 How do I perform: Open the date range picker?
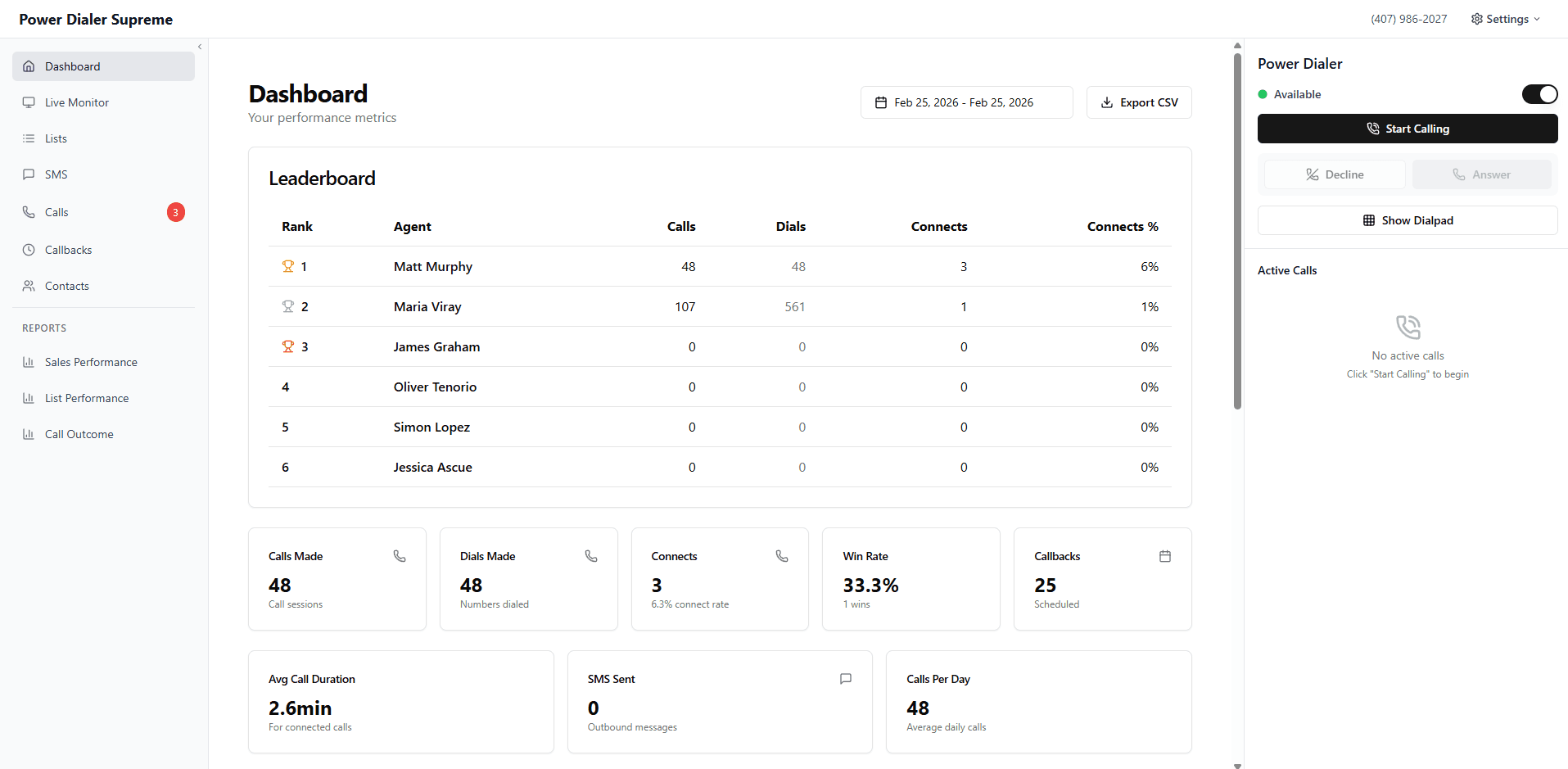pyautogui.click(x=966, y=102)
